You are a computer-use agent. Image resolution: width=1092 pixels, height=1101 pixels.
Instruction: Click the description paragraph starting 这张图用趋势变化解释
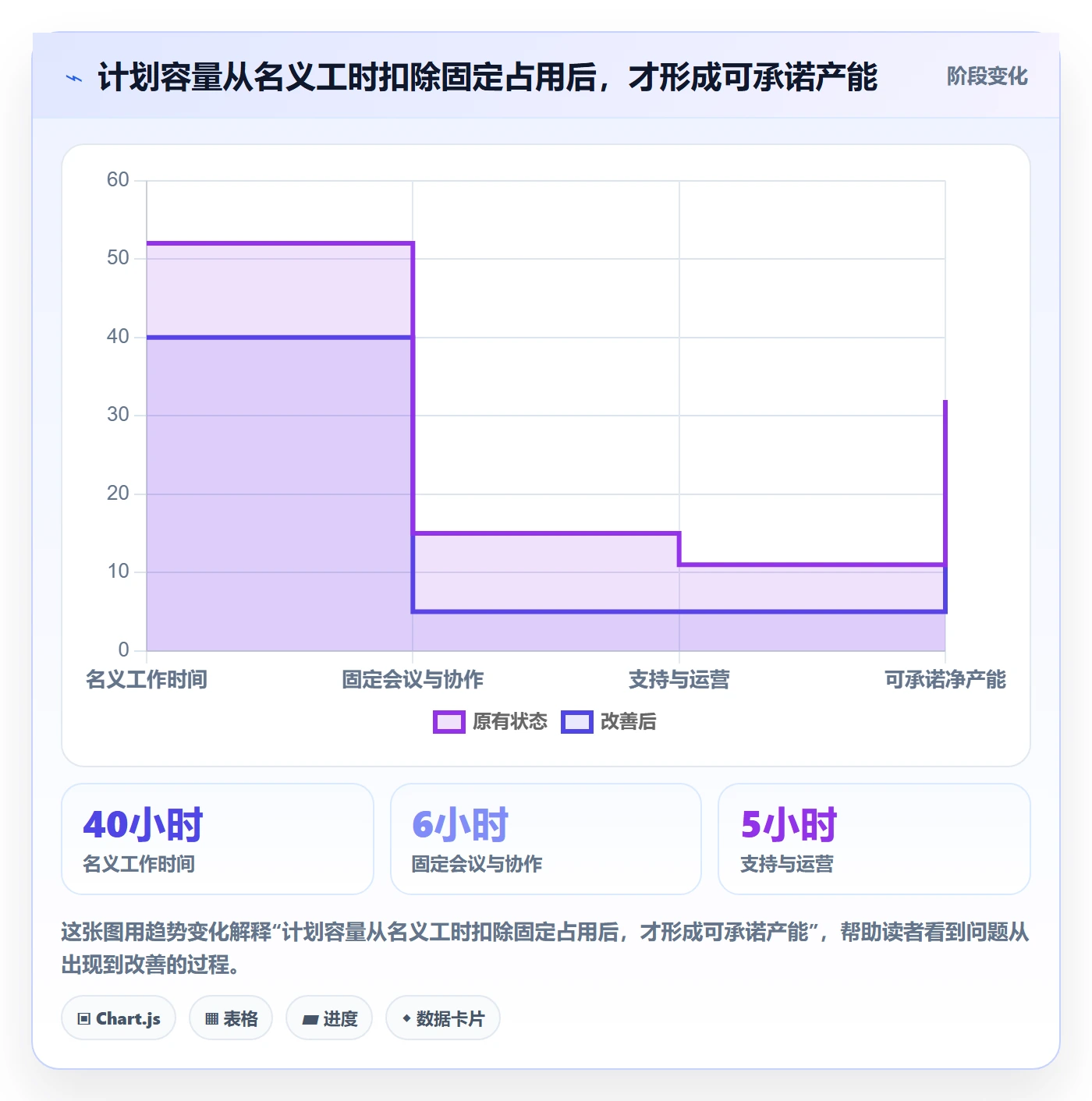click(x=545, y=948)
